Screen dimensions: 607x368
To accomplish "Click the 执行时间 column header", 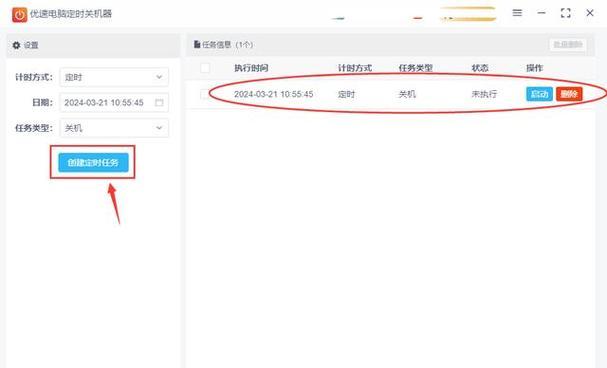I will [x=251, y=68].
